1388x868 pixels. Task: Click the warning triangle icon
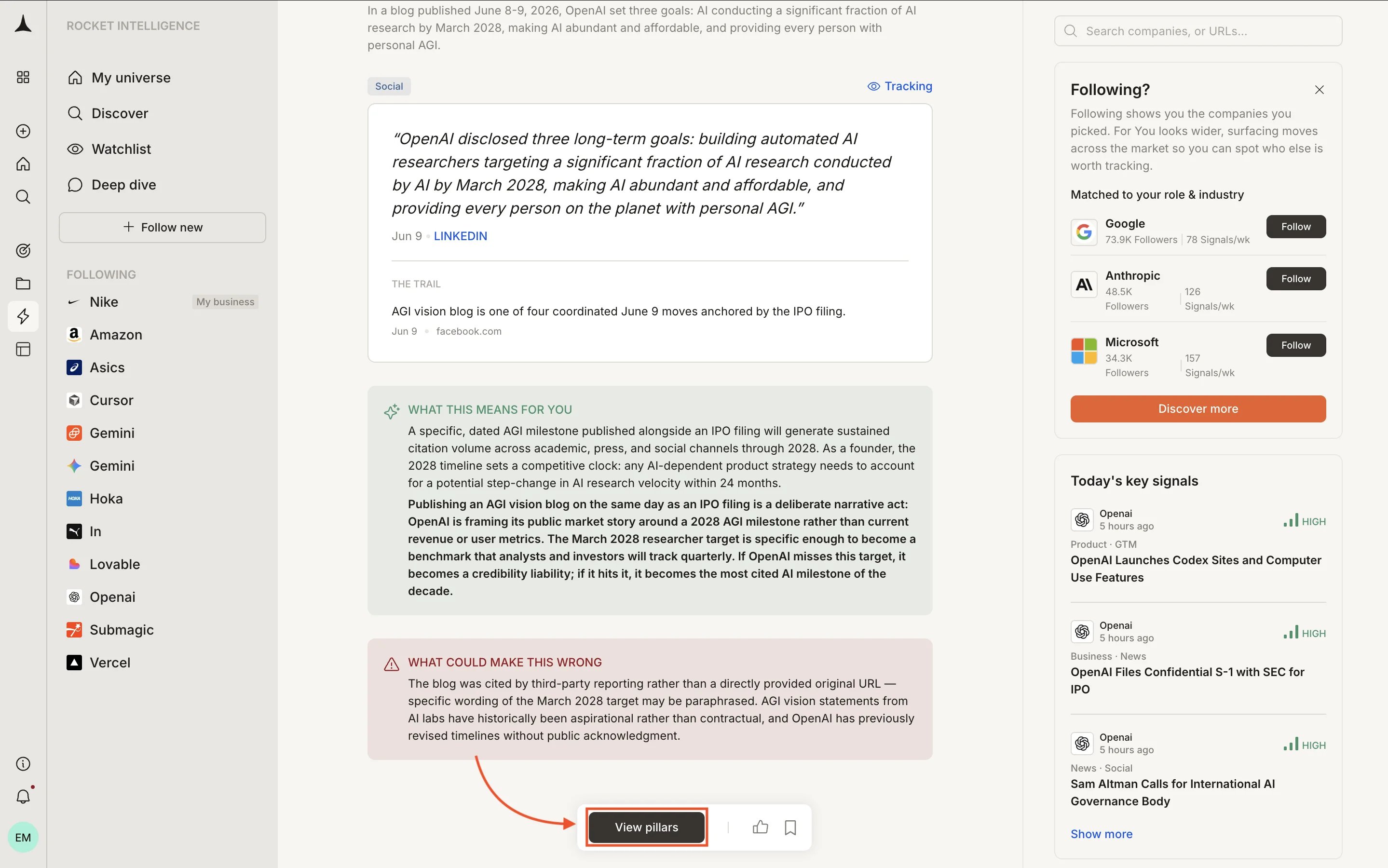(392, 664)
